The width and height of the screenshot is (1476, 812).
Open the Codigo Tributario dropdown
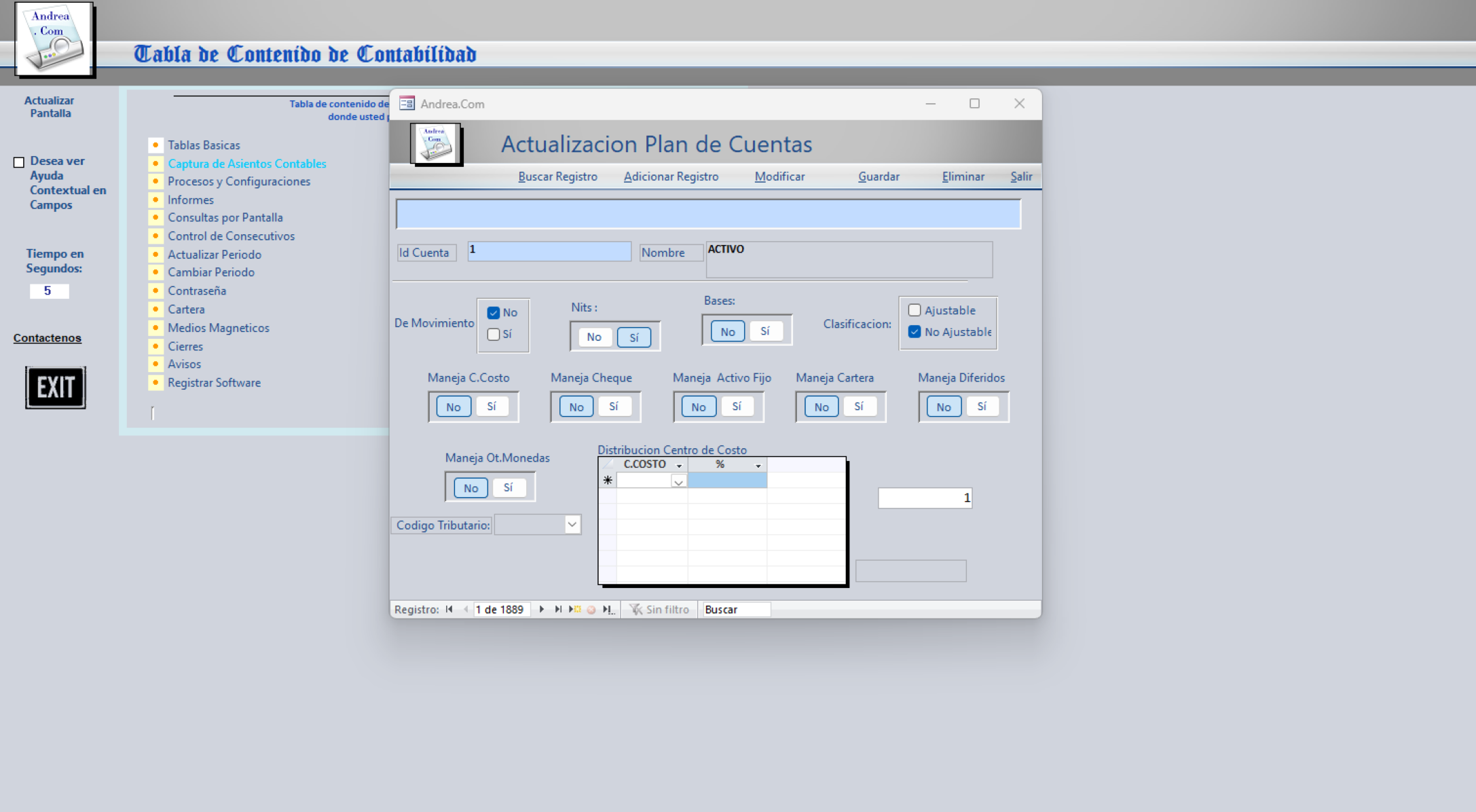click(x=572, y=524)
